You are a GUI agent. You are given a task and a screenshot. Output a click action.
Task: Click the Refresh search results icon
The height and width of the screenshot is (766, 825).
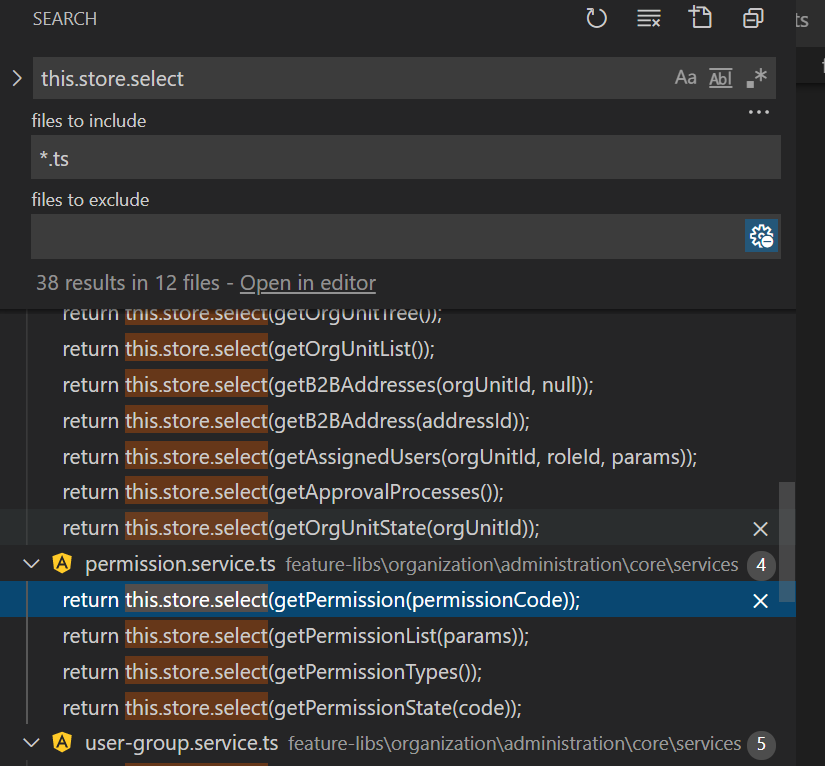click(597, 18)
